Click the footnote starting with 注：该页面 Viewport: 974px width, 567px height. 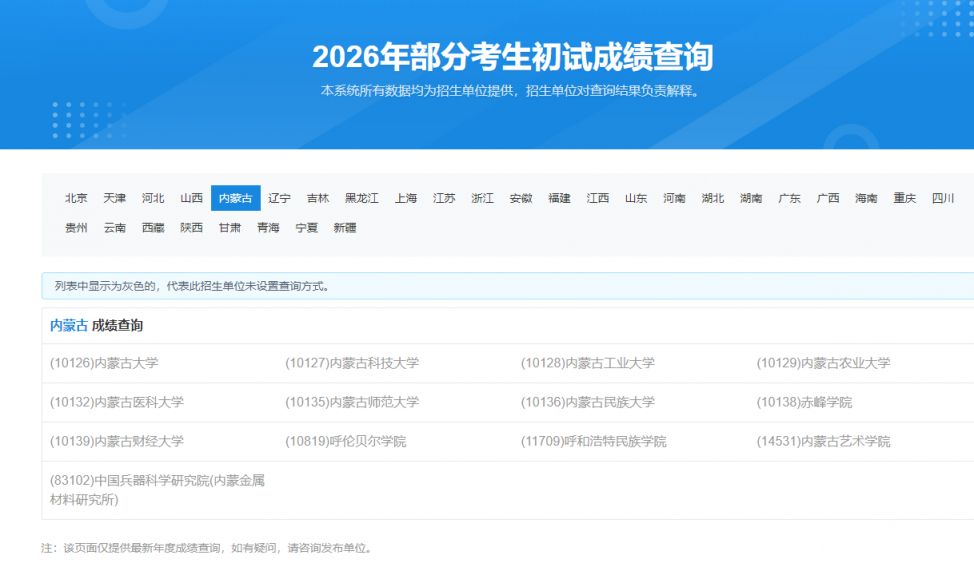coord(207,548)
